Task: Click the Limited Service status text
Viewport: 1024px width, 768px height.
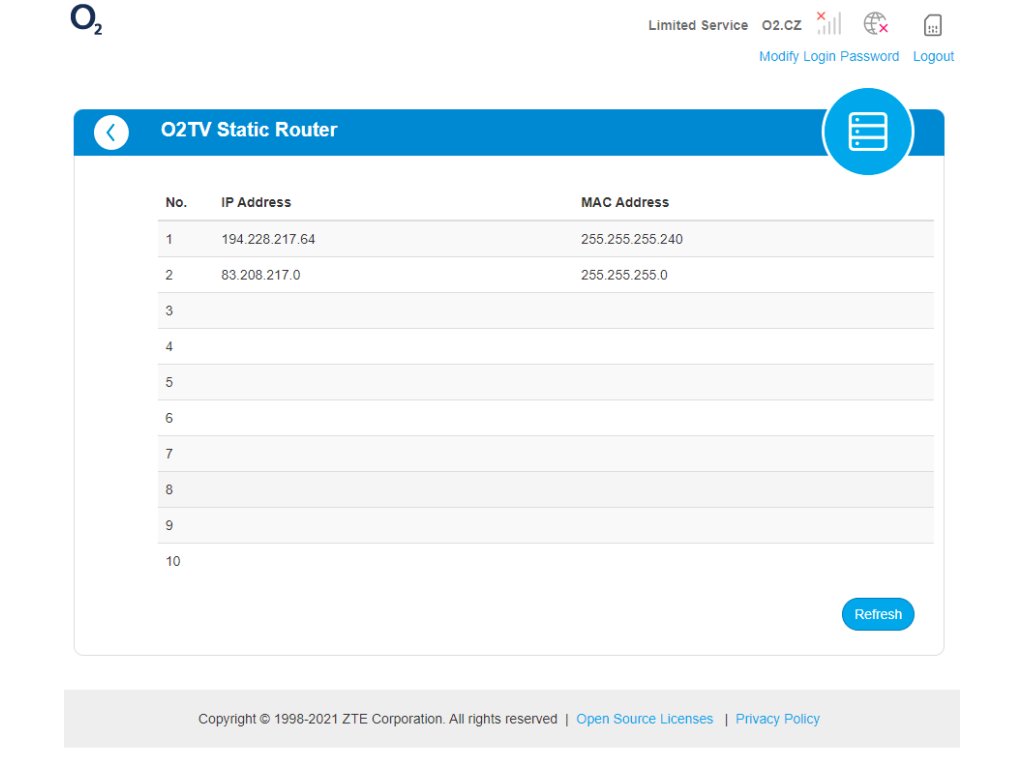Action: coord(698,25)
